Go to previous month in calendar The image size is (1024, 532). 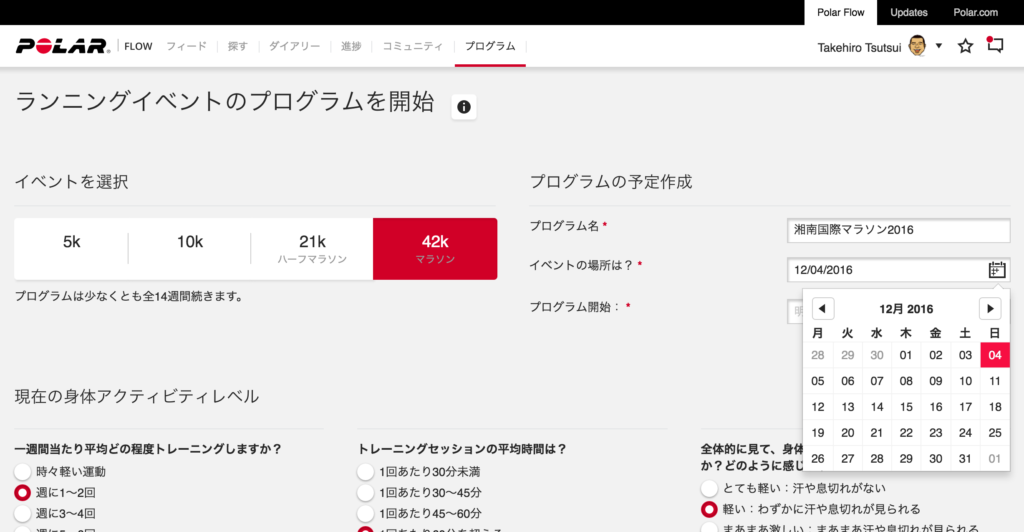pyautogui.click(x=822, y=309)
